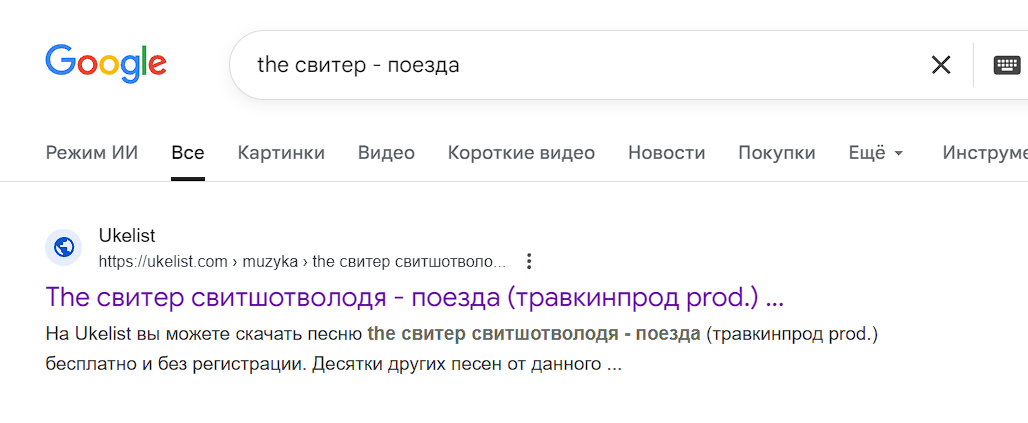
Task: Go to the Картинки tab
Action: [281, 153]
